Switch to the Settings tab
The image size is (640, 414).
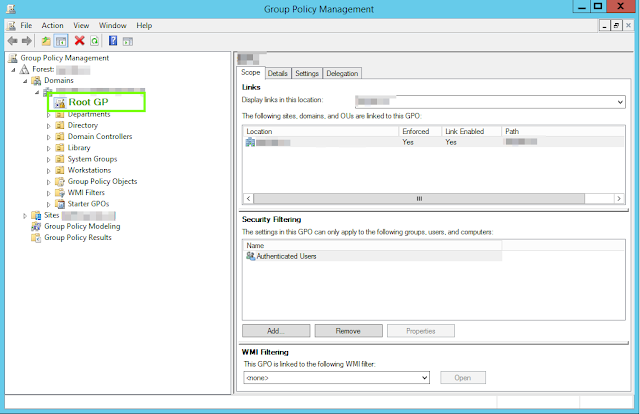[x=307, y=73]
